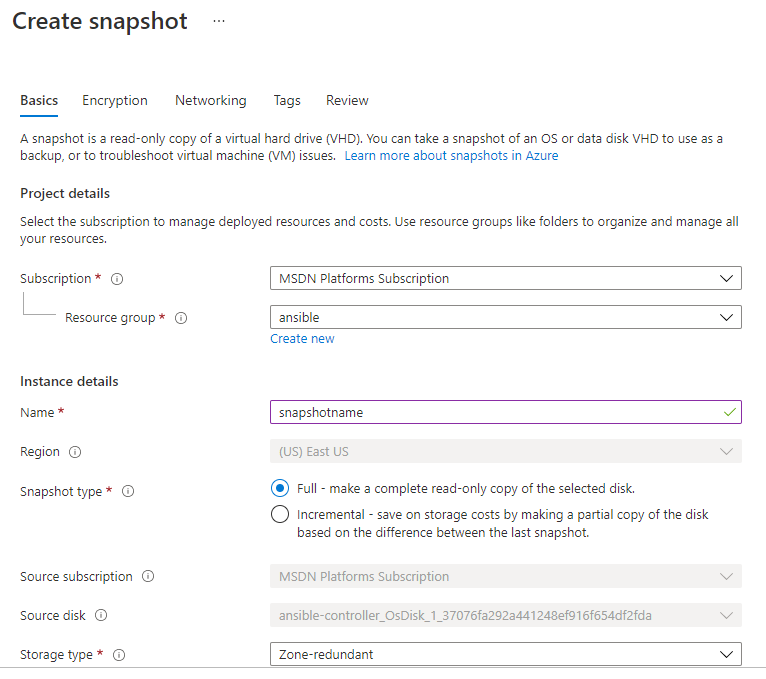Click the Source disk label text
Image resolution: width=766 pixels, height=679 pixels.
tap(53, 616)
